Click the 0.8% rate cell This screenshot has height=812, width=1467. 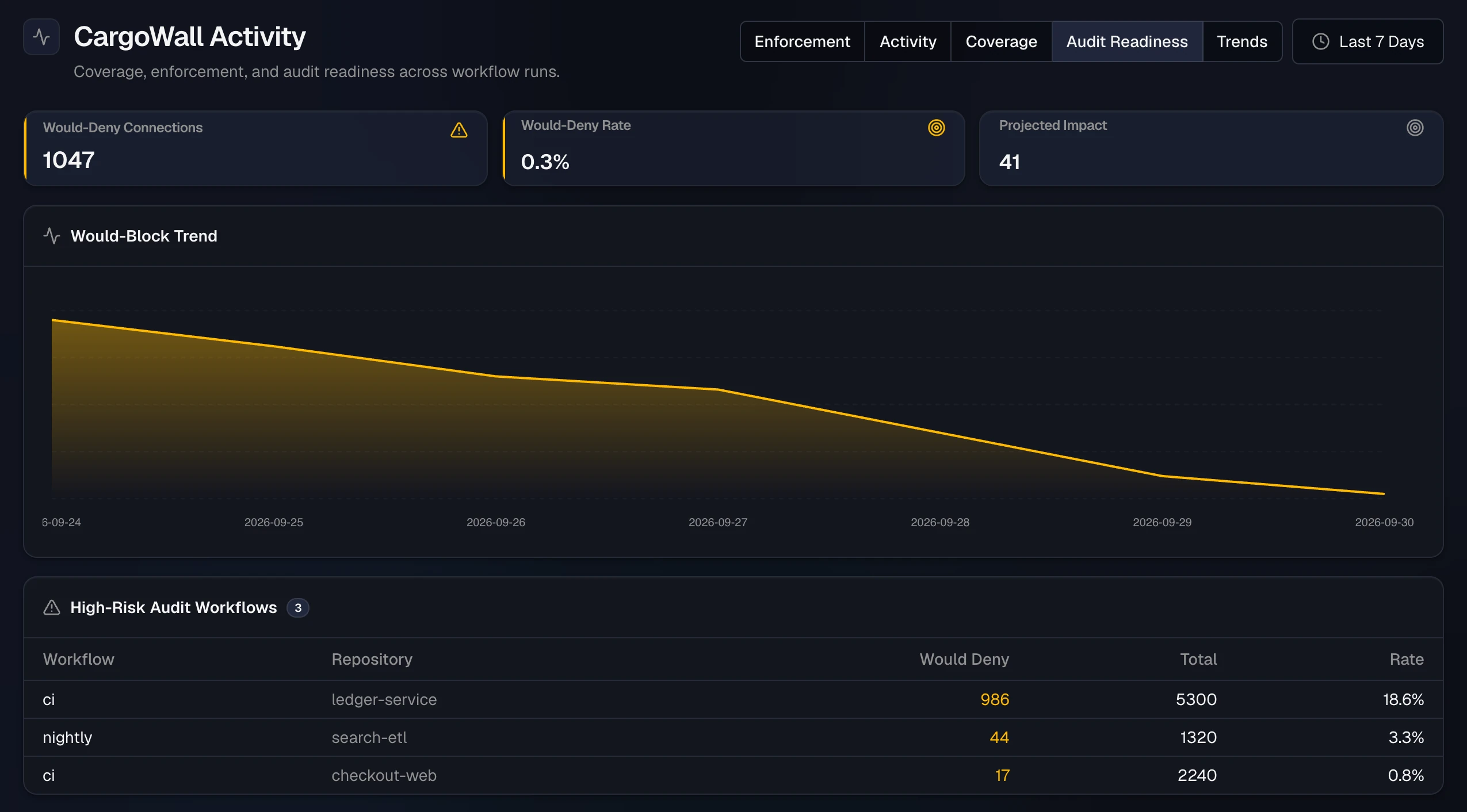point(1405,775)
